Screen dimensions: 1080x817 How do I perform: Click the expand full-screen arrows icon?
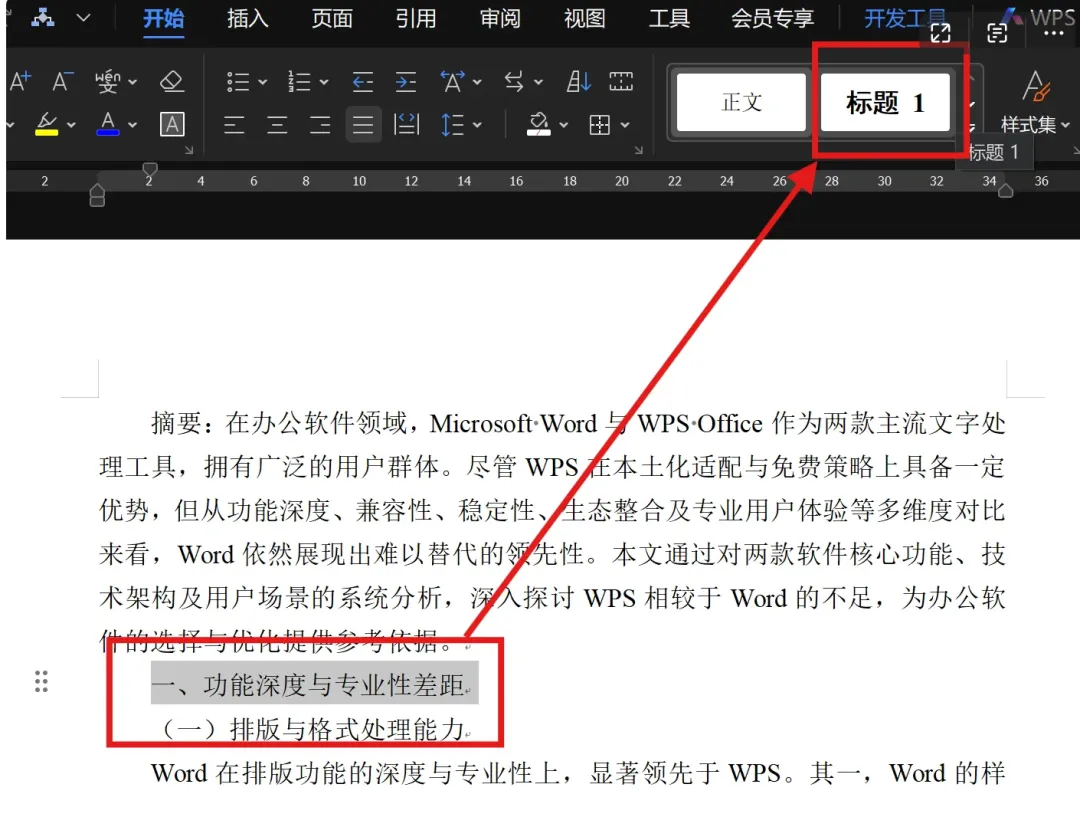[940, 32]
